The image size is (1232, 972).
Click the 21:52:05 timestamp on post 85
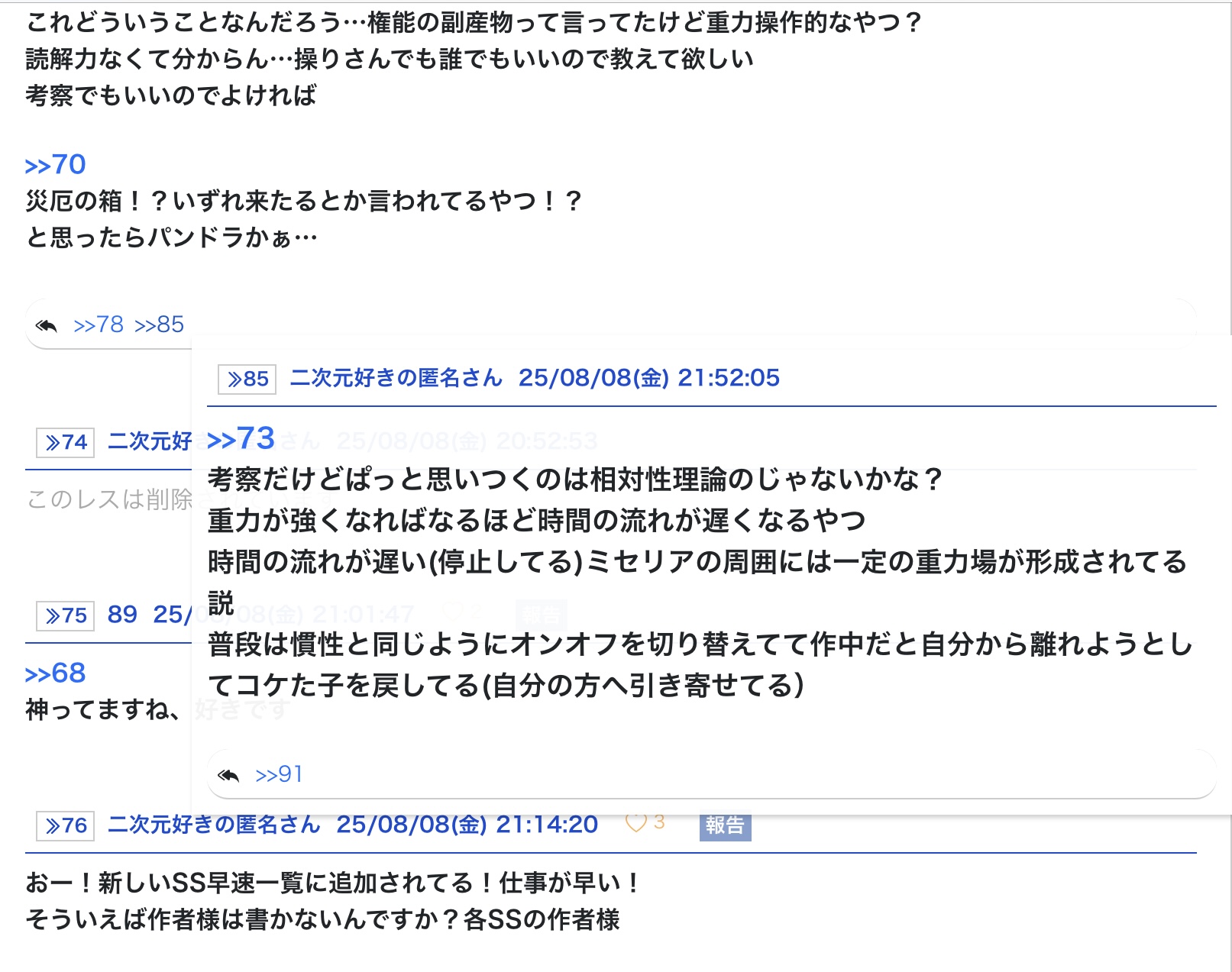click(649, 378)
